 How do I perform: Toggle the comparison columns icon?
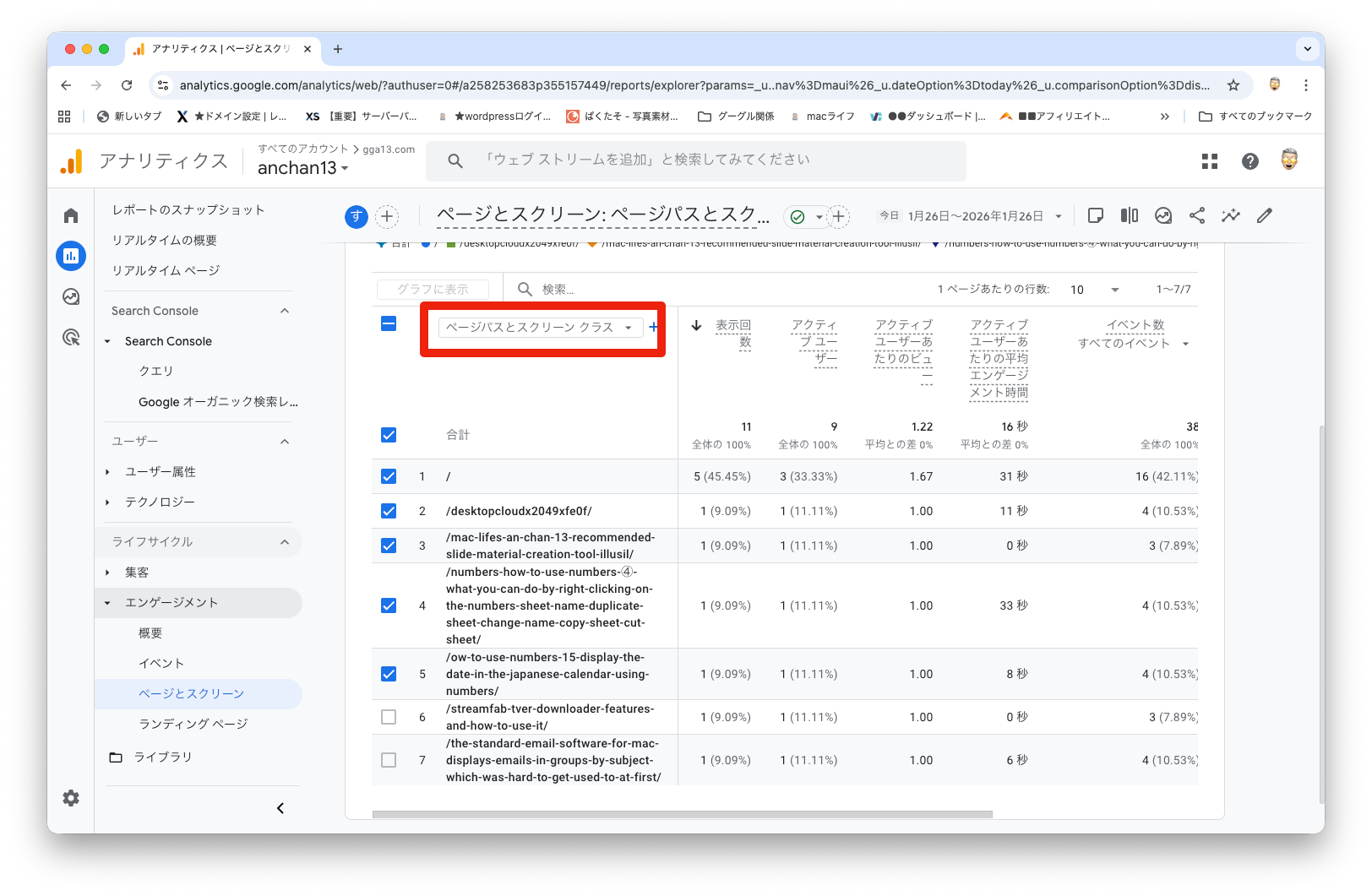pyautogui.click(x=1130, y=216)
